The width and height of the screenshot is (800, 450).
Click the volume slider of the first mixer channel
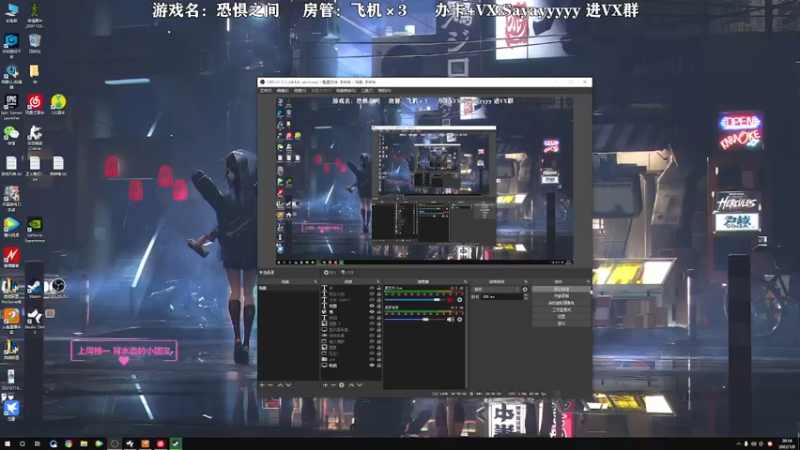click(414, 299)
